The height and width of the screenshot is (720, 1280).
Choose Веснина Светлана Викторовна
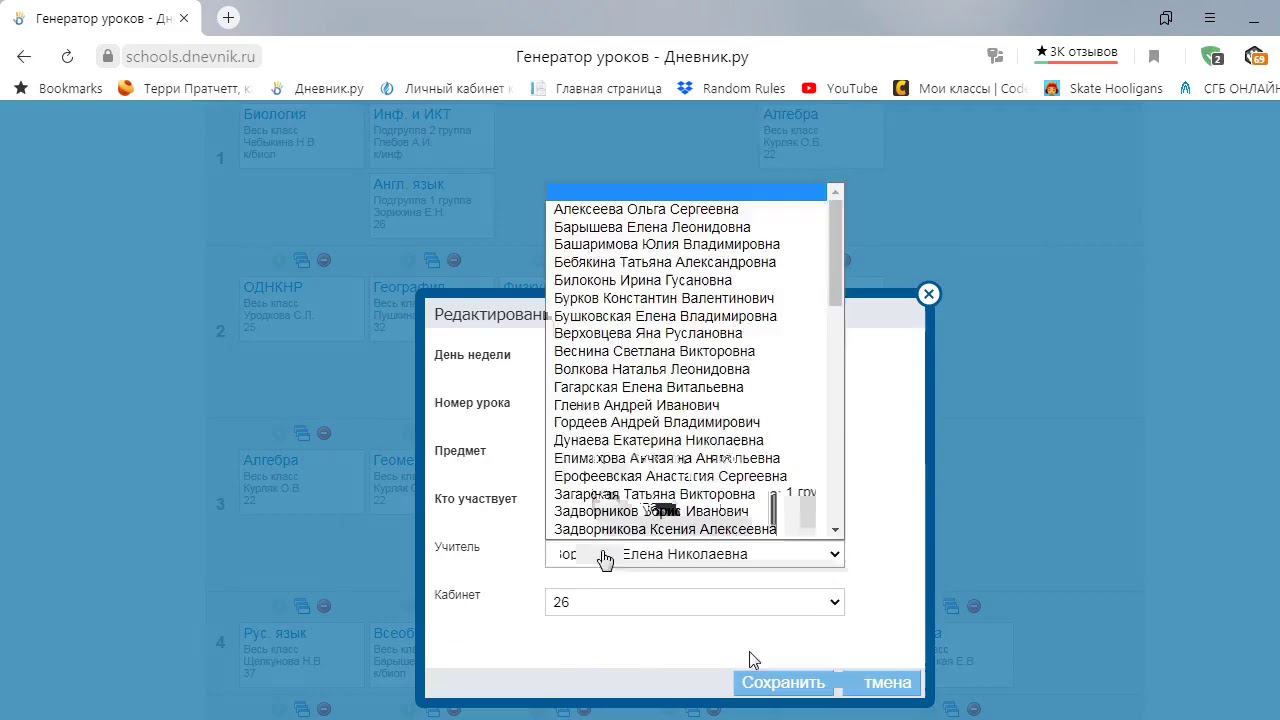(x=687, y=351)
